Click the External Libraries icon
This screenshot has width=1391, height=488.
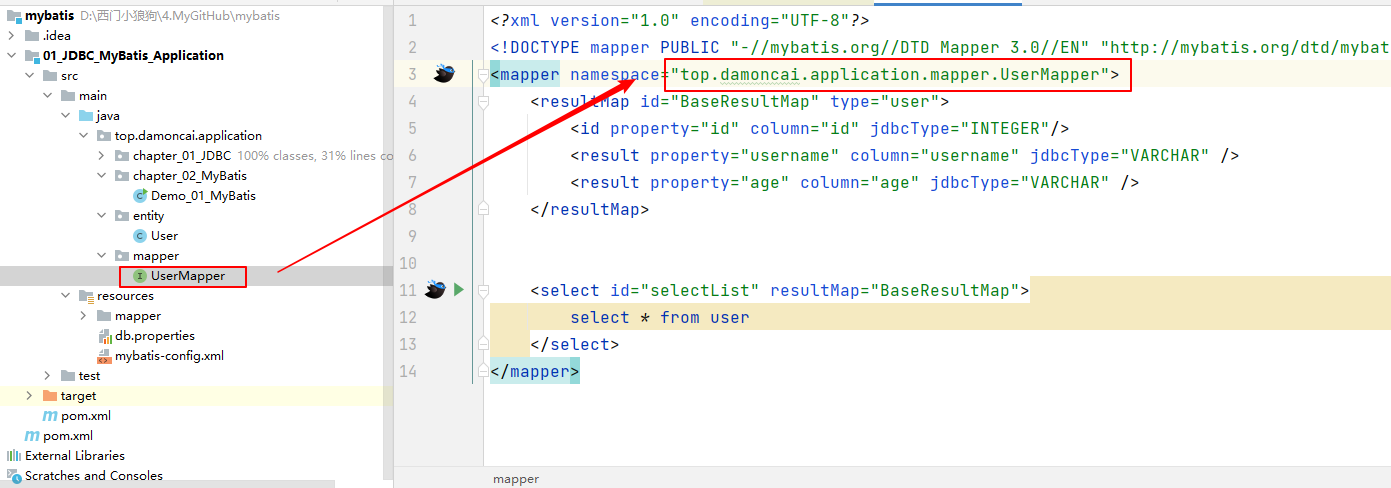(x=13, y=456)
